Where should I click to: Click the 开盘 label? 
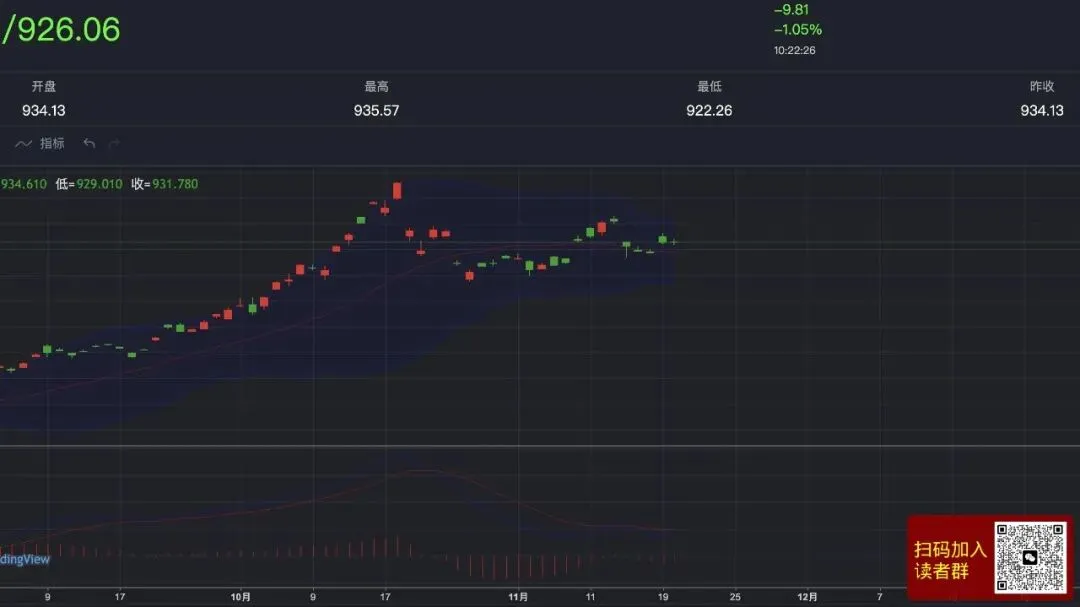coord(43,86)
